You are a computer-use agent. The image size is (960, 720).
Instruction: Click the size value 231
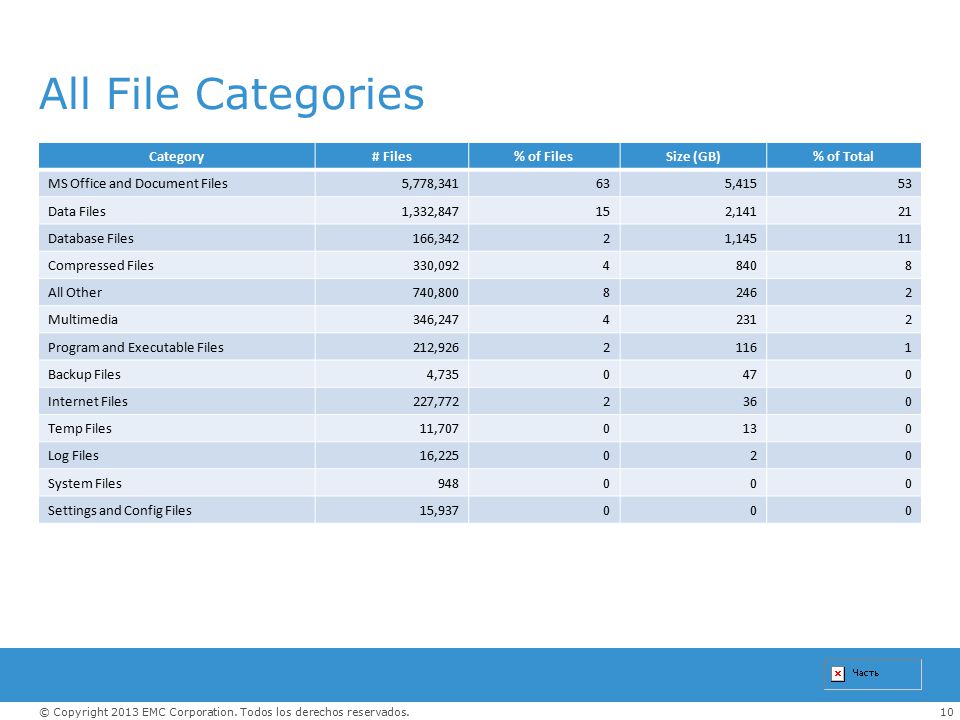pos(746,319)
